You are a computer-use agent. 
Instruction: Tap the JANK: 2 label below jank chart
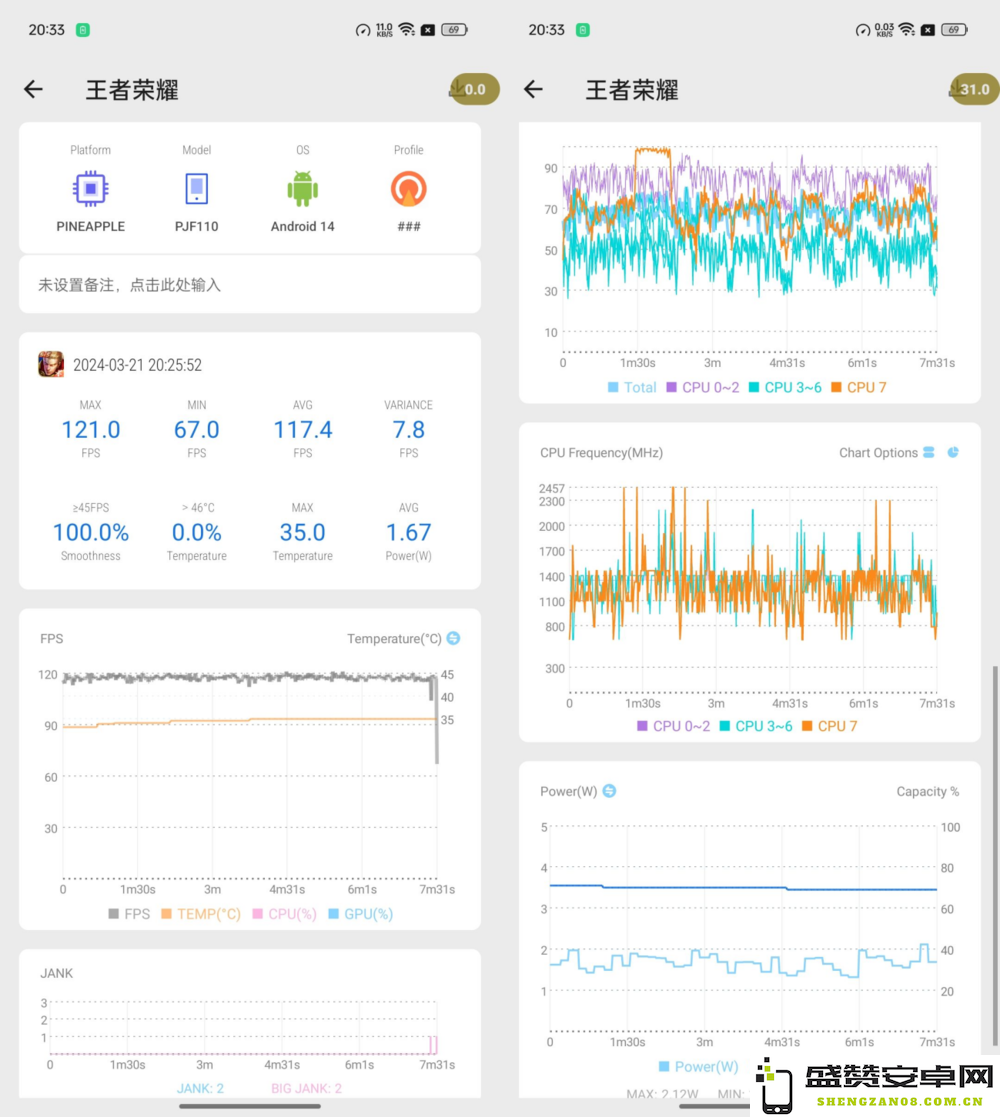tap(200, 1089)
